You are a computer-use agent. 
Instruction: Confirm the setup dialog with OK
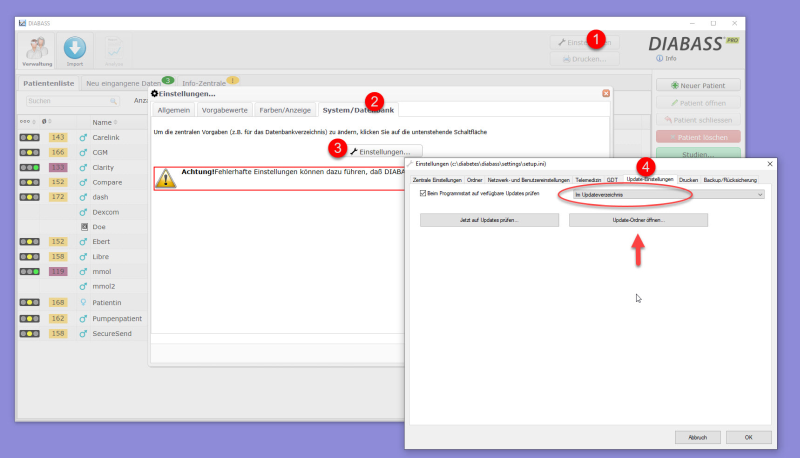pyautogui.click(x=741, y=437)
